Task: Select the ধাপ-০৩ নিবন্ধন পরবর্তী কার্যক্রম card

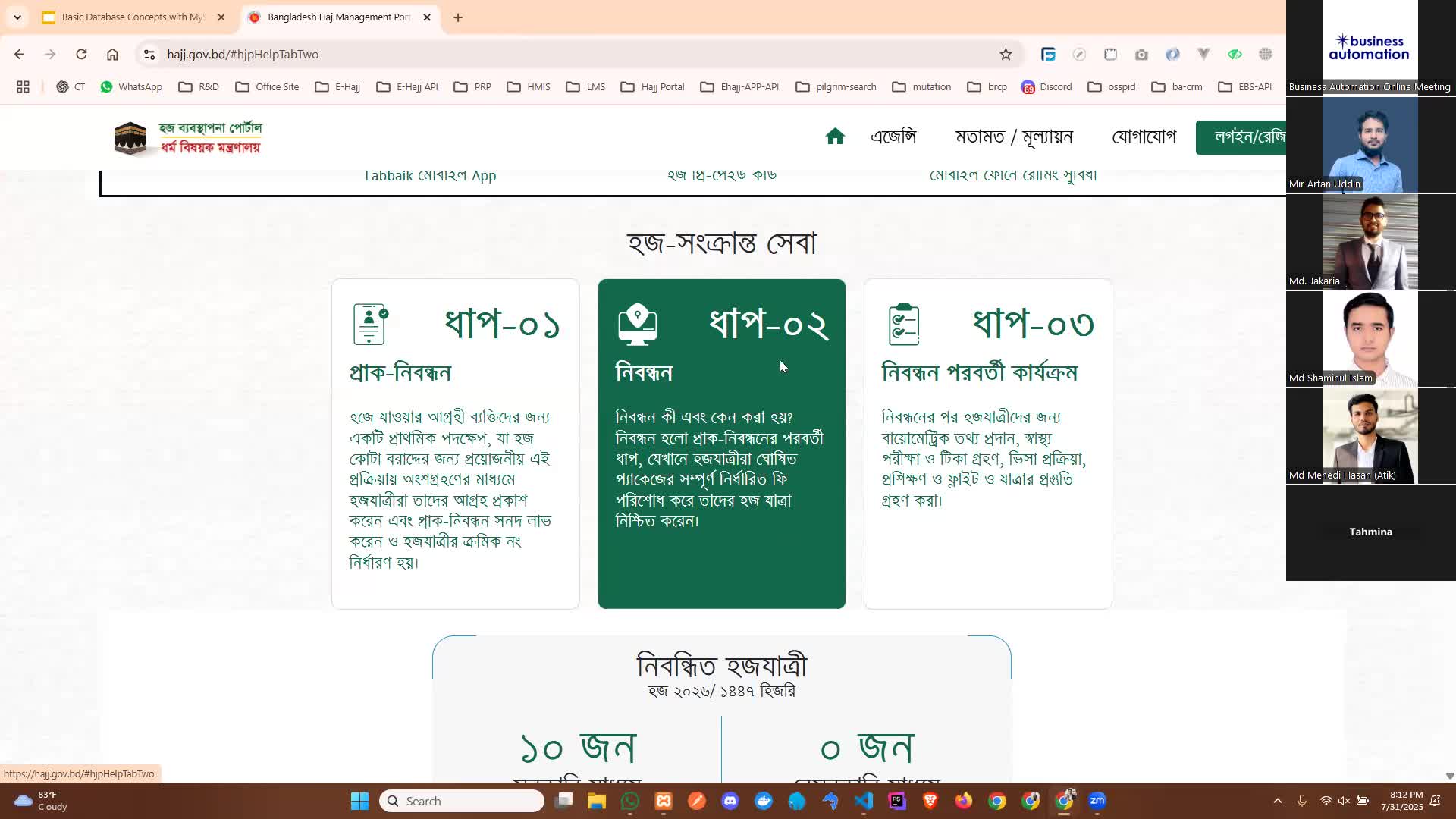Action: pyautogui.click(x=987, y=444)
